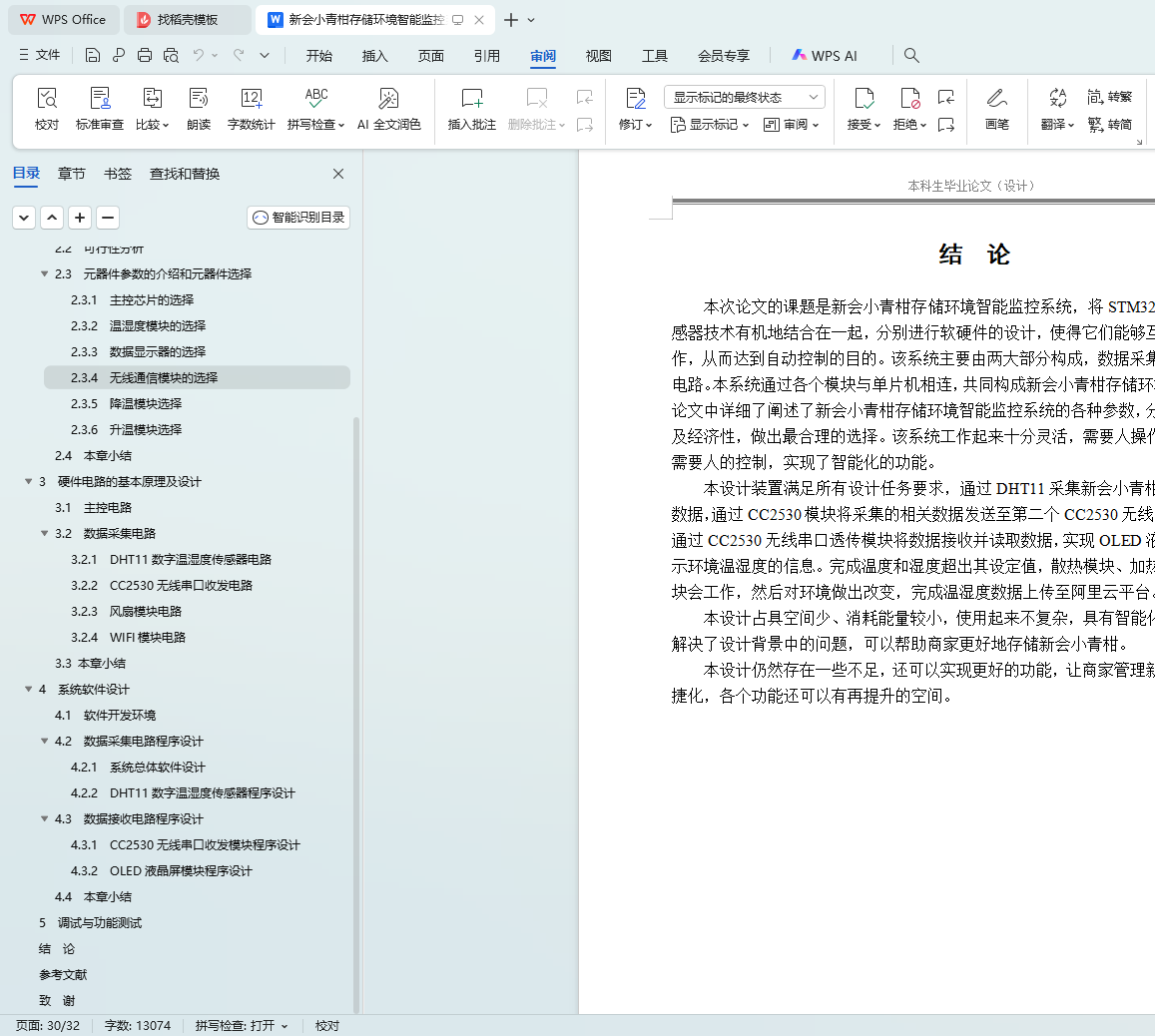Open 显示标记的最终状态 dropdown
This screenshot has width=1155, height=1036.
pos(744,97)
